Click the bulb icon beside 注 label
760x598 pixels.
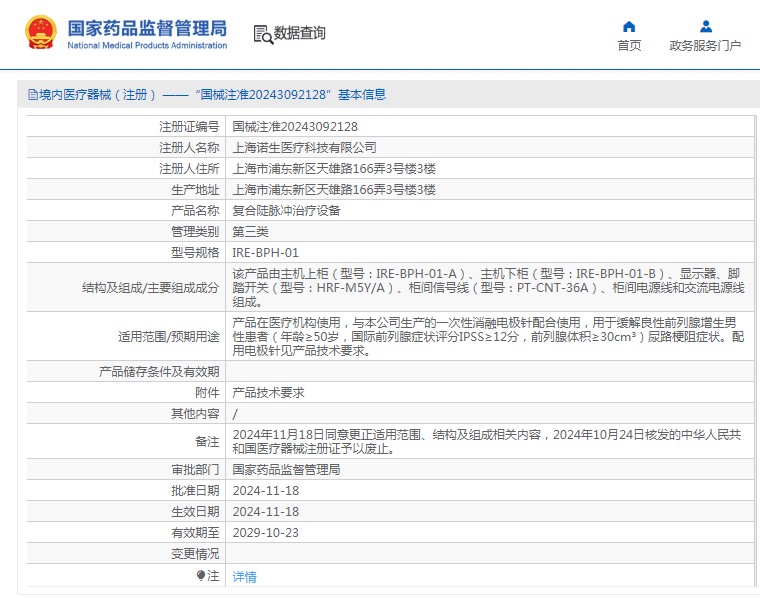tap(201, 576)
